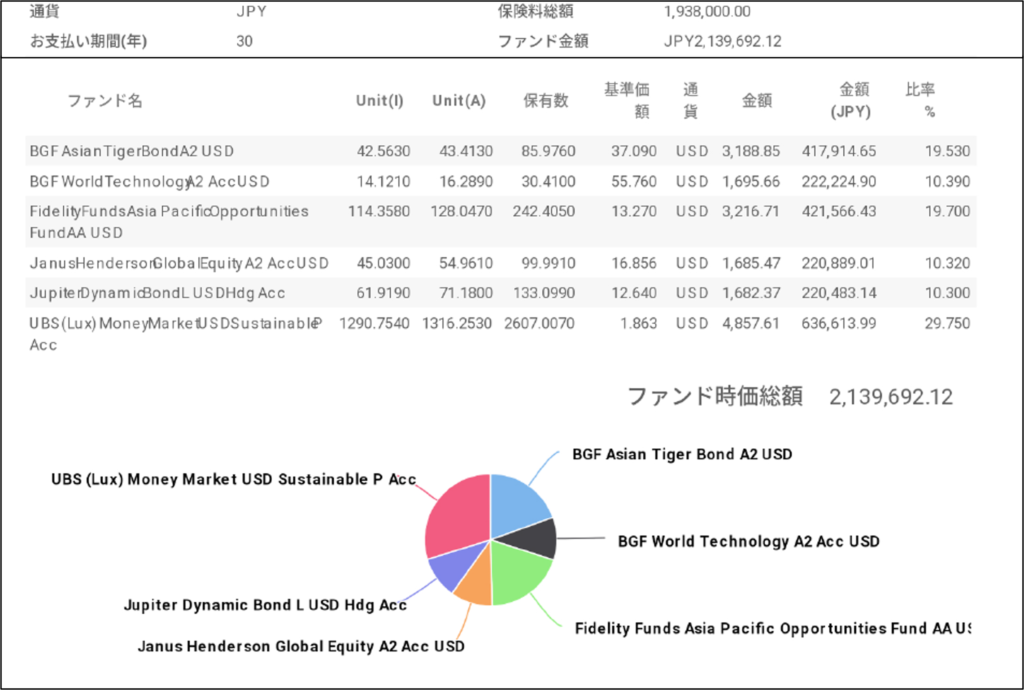
Task: Select Jupiter Dynamic Bond L USD Hdg Acc row name
Action: [x=157, y=293]
